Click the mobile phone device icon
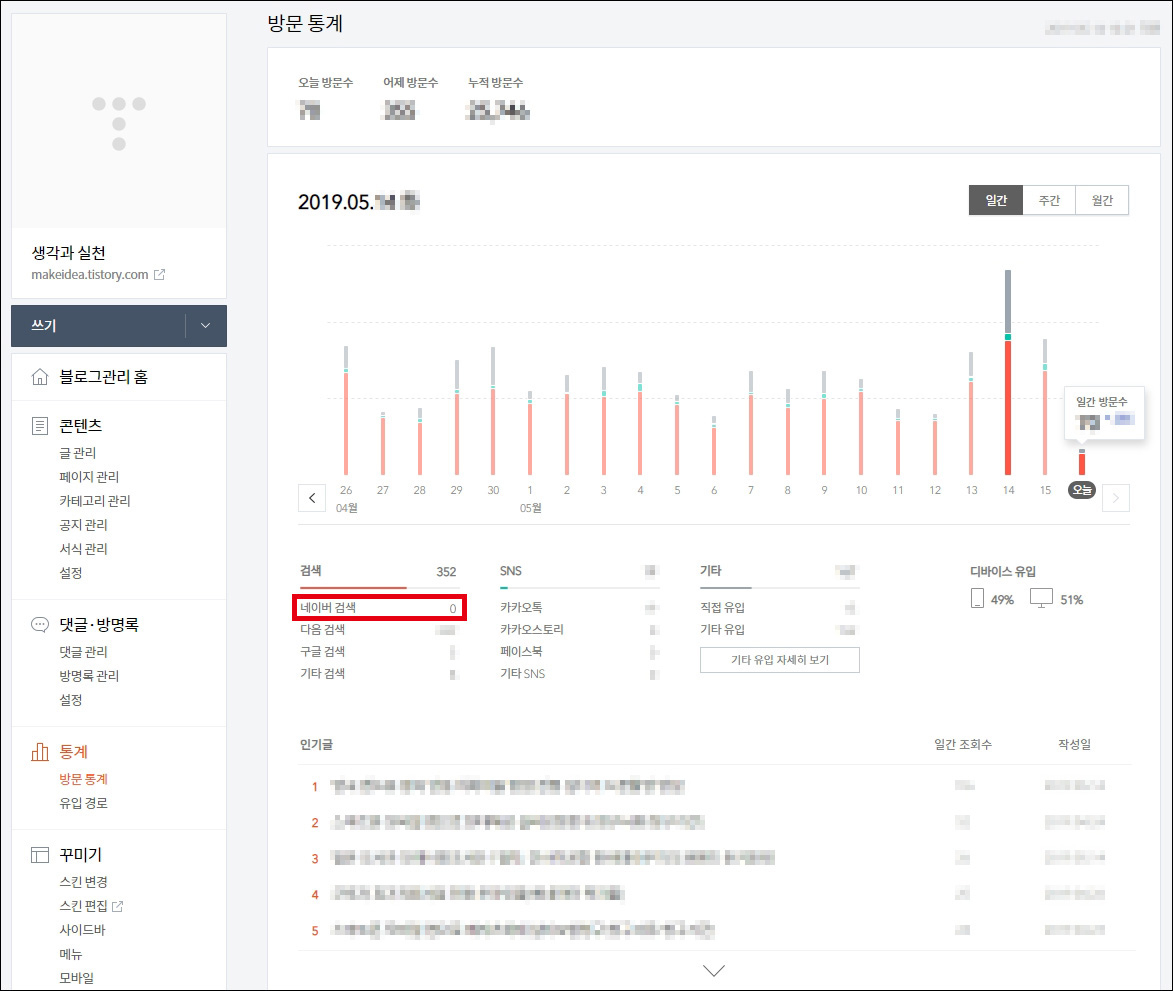Viewport: 1173px width, 991px height. (x=977, y=598)
